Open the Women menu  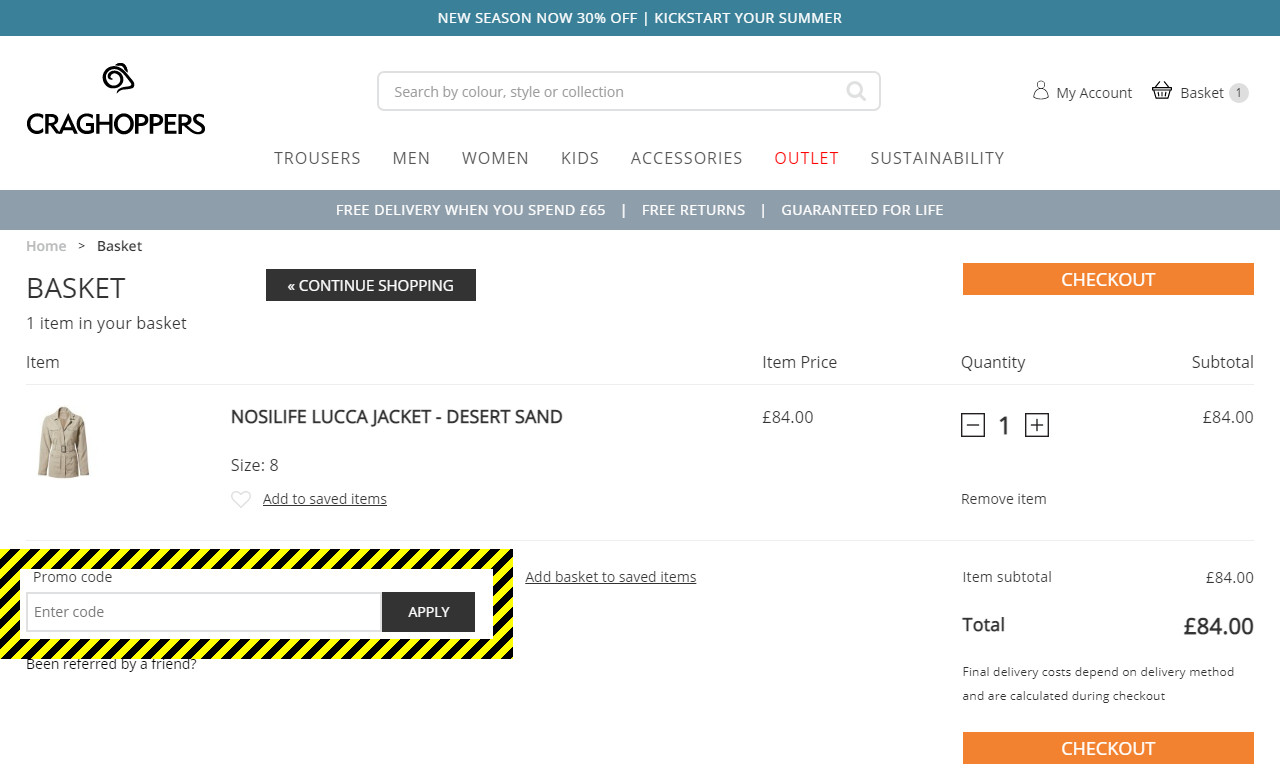point(495,158)
